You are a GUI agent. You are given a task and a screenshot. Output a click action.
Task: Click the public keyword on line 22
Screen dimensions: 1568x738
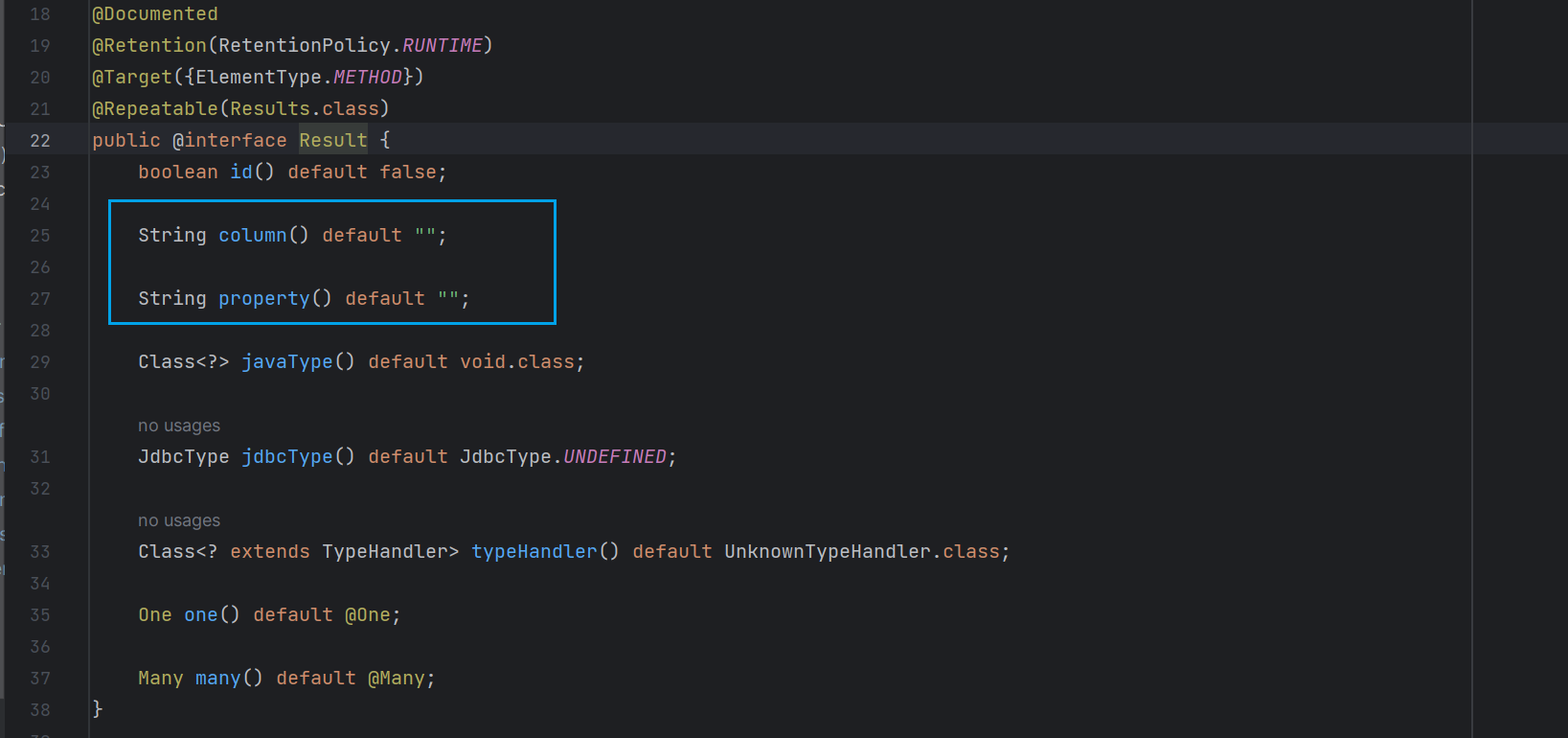click(x=126, y=140)
